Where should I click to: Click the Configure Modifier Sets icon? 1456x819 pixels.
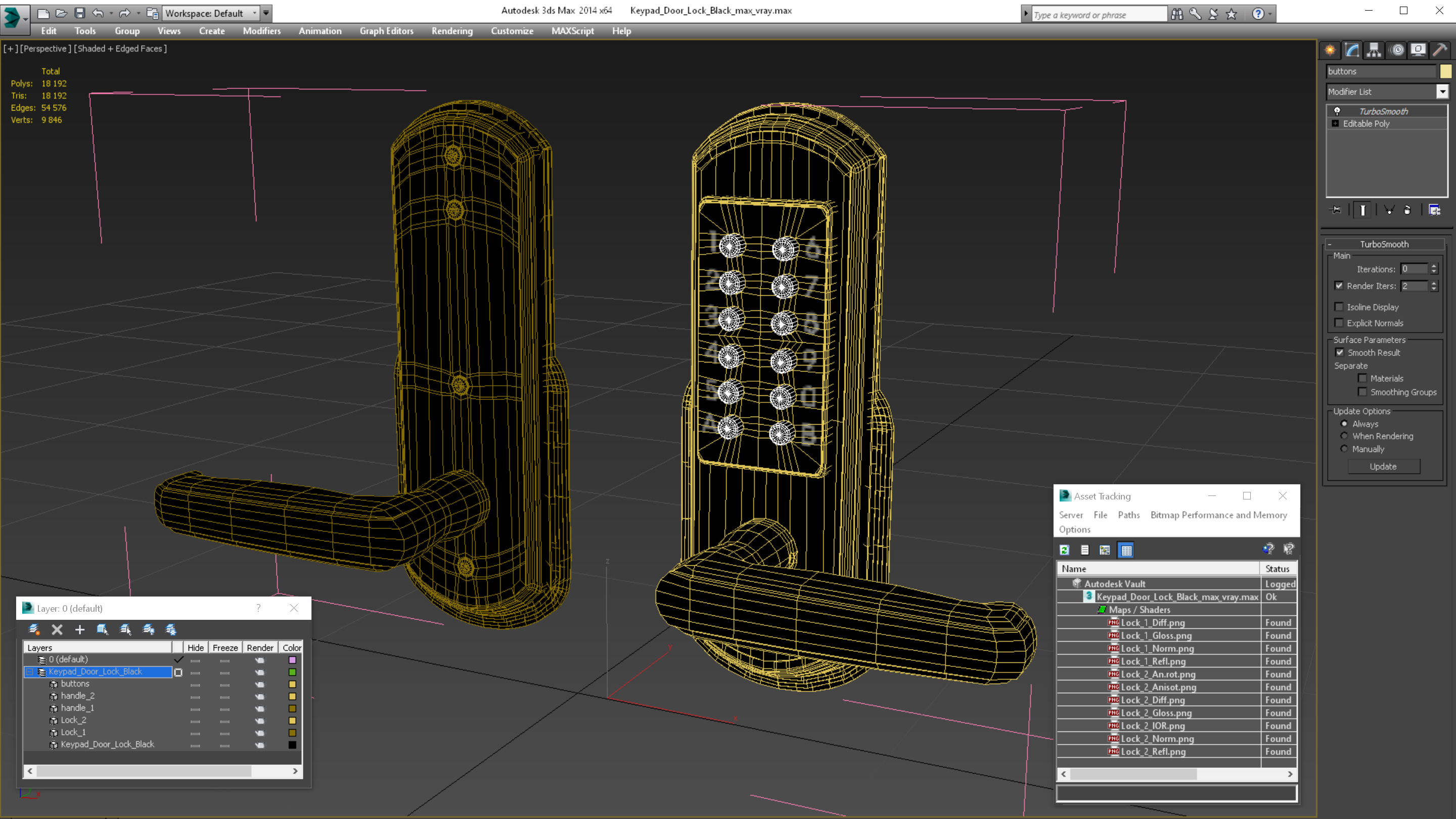[x=1435, y=210]
